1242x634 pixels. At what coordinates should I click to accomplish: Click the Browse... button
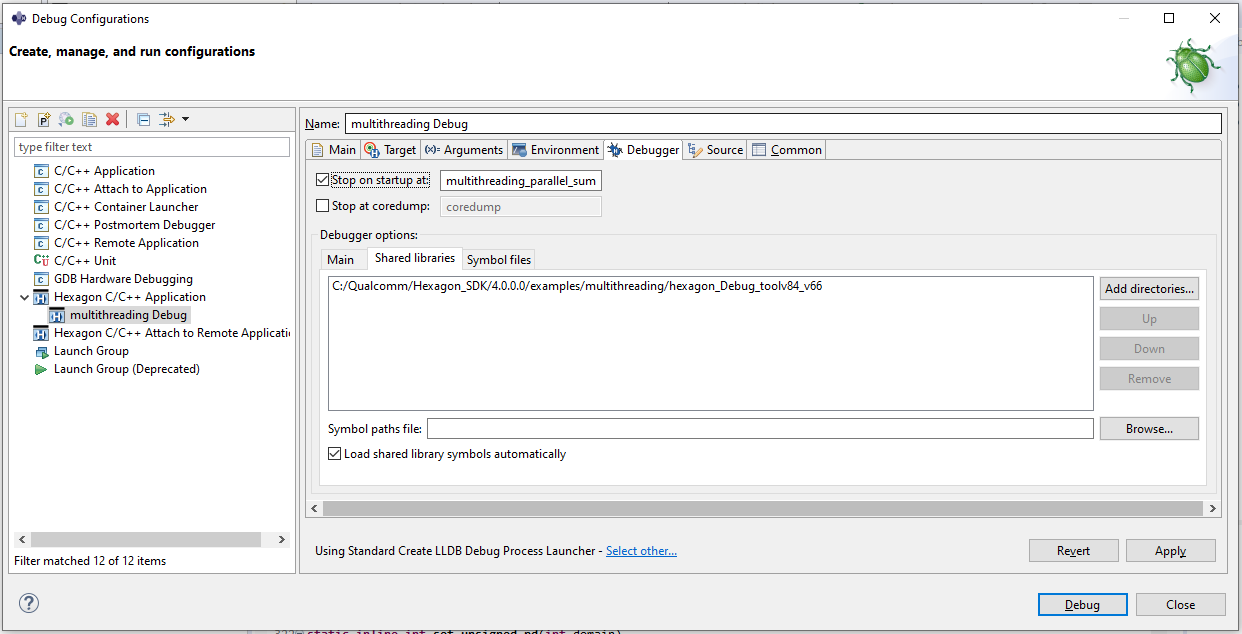(x=1149, y=429)
